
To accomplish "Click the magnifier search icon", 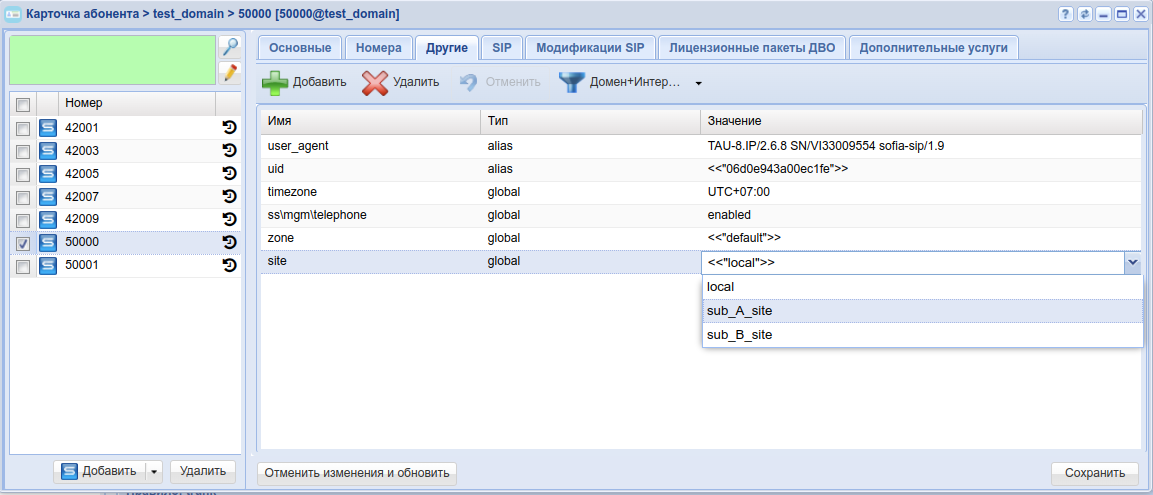I will pyautogui.click(x=230, y=47).
